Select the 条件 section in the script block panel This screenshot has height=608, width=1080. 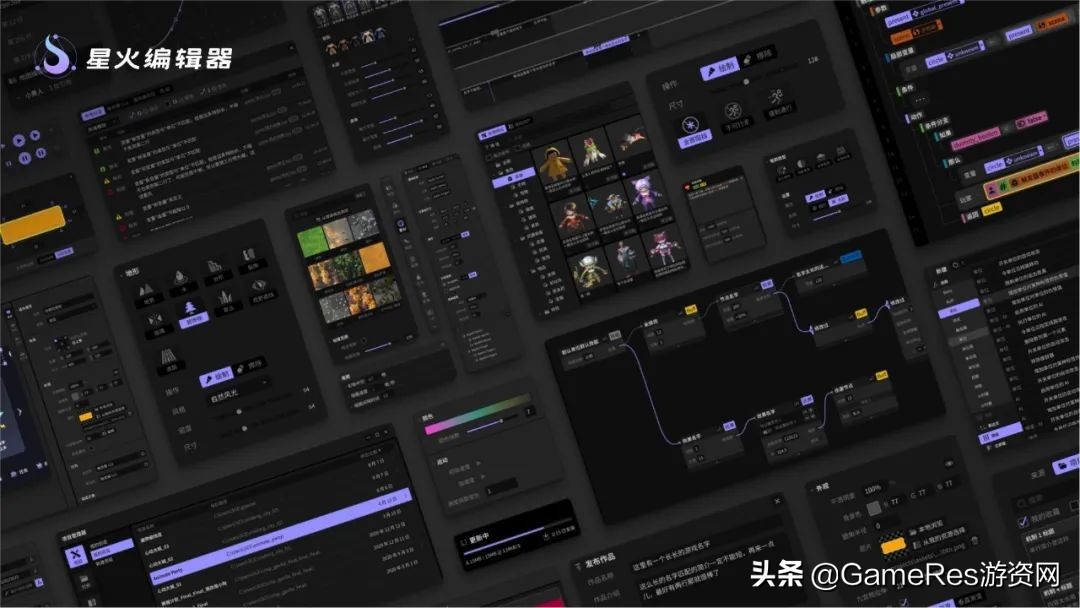(901, 90)
